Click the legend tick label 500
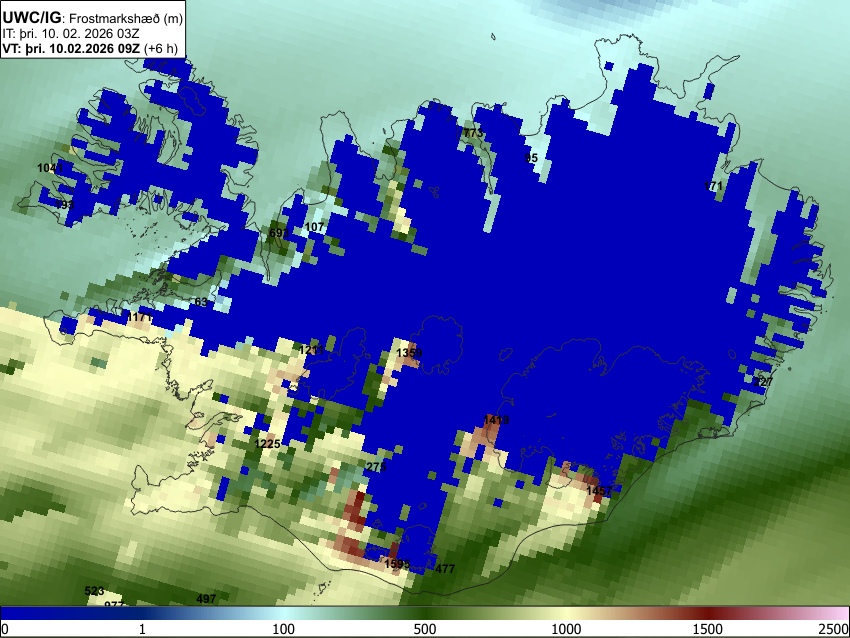 tap(424, 629)
